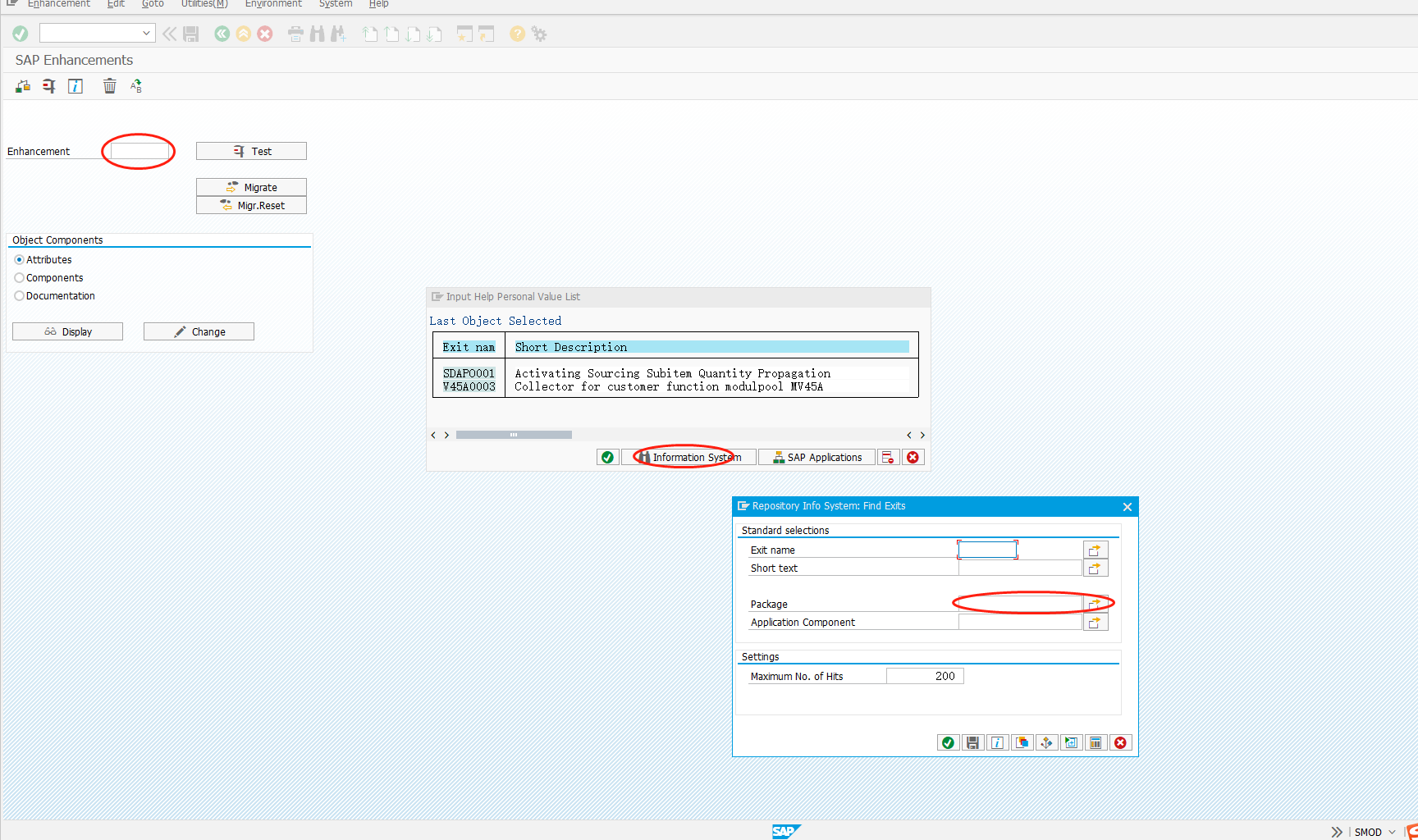Click the green Copy checkmark in Input Help dialog
Image resolution: width=1418 pixels, height=840 pixels.
(x=607, y=457)
